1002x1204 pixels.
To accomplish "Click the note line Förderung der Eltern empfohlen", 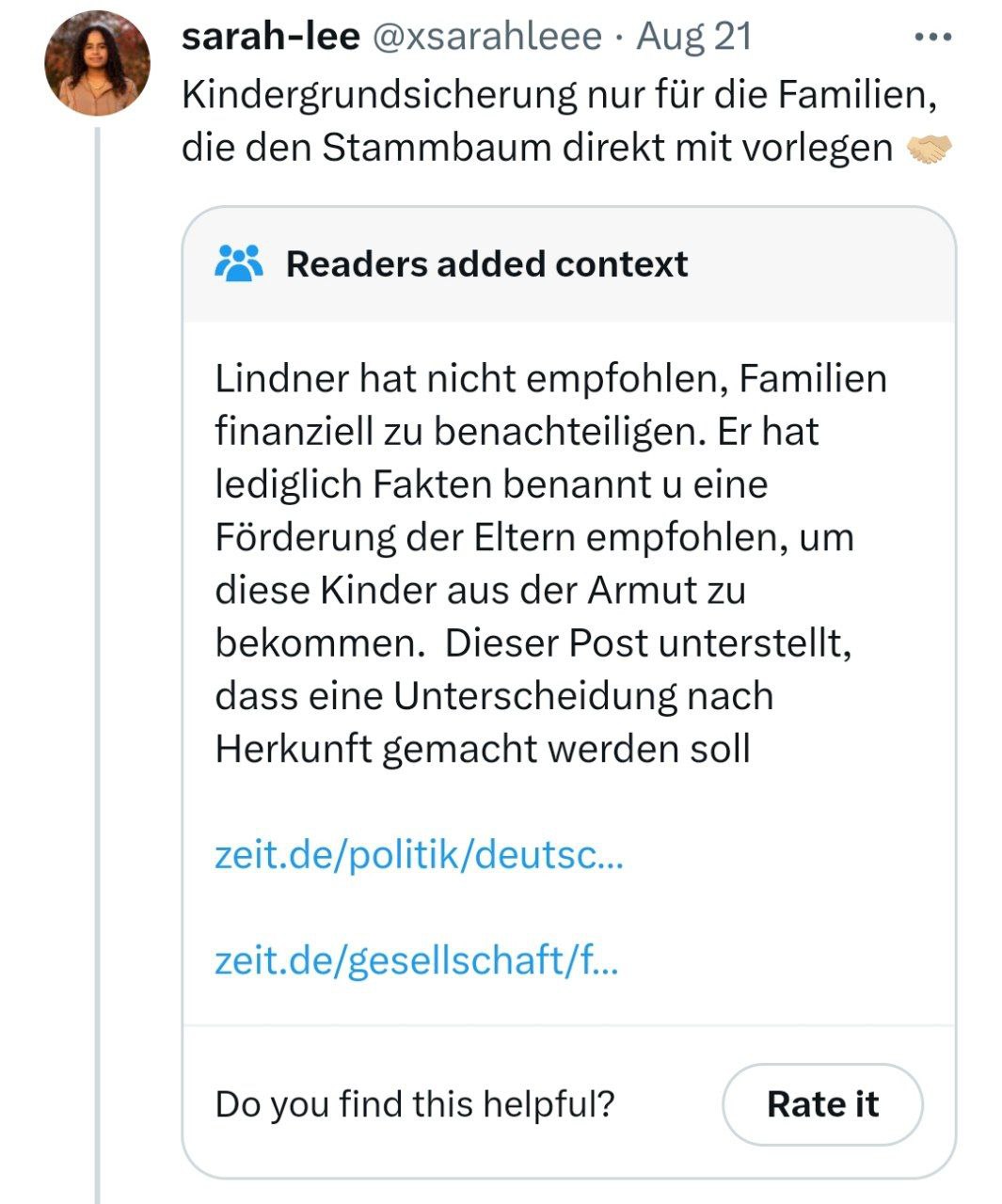I will (x=534, y=538).
